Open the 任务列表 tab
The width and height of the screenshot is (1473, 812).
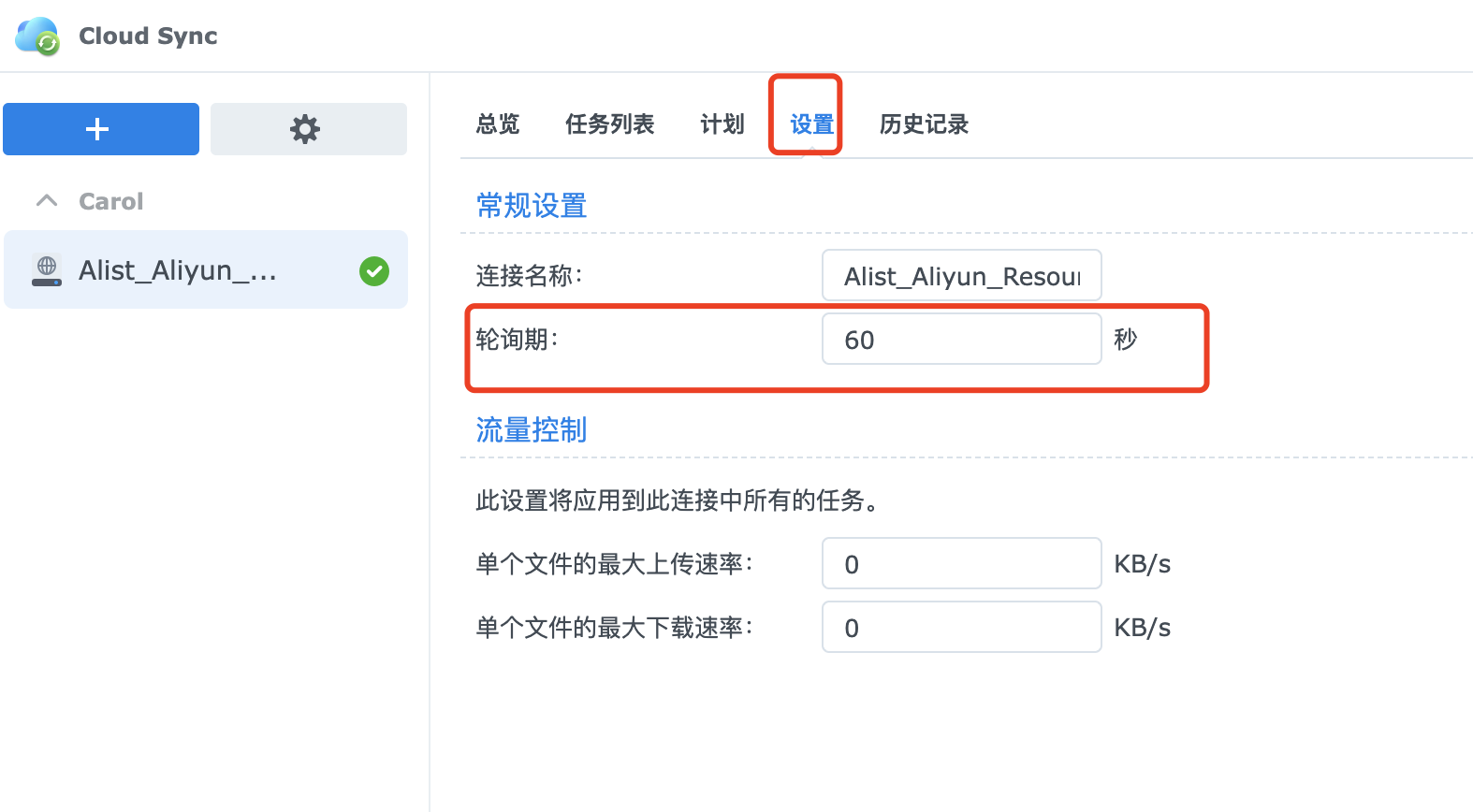coord(609,124)
